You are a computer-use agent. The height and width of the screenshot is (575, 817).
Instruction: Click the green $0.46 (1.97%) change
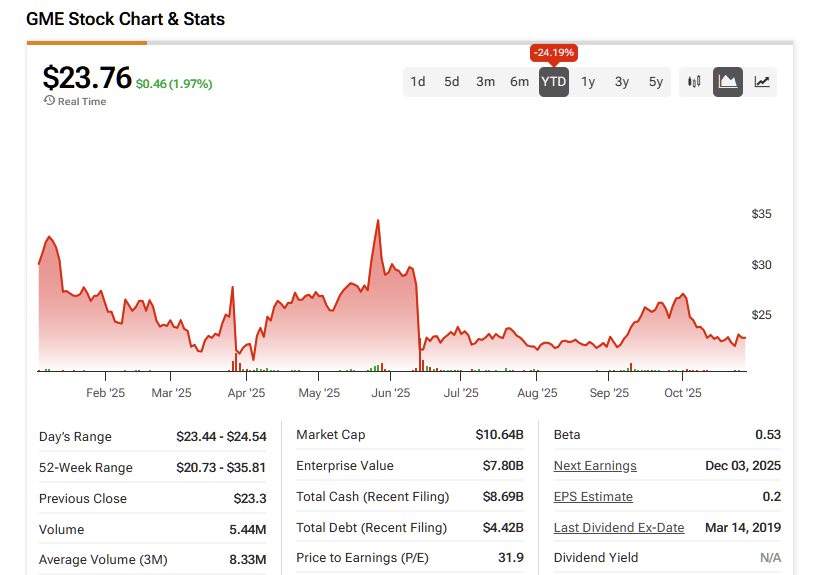pyautogui.click(x=174, y=85)
